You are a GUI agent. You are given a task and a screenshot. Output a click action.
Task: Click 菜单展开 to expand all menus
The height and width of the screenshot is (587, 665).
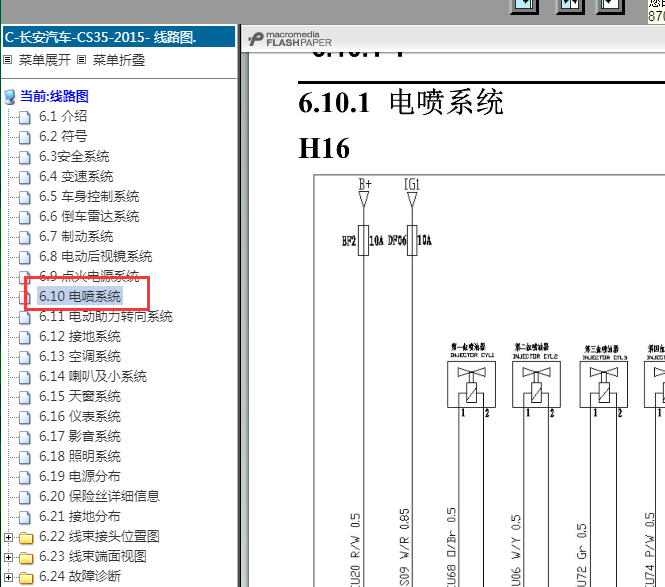44,60
